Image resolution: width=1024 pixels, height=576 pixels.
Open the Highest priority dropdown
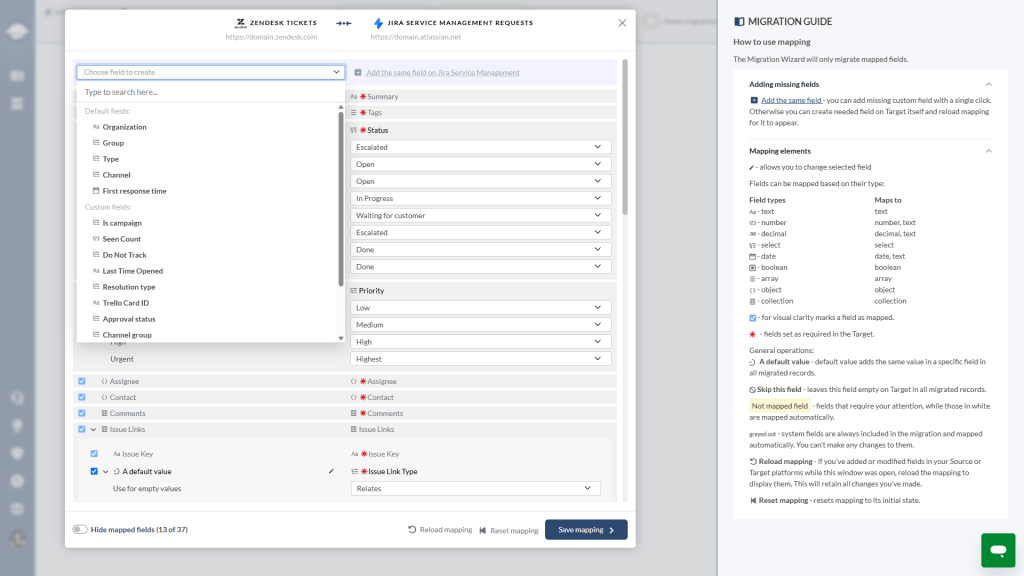click(x=481, y=359)
